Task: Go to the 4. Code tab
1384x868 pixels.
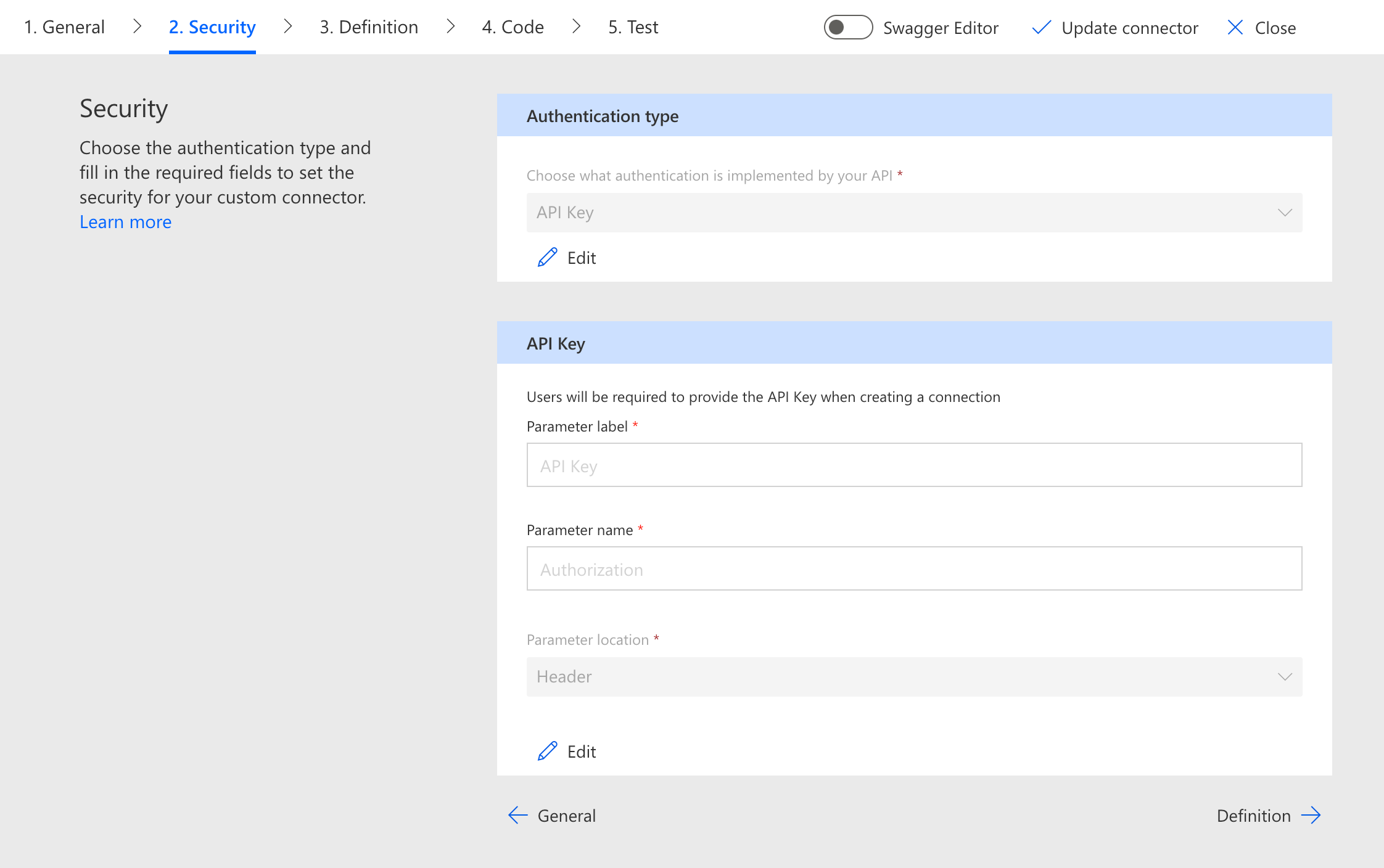Action: (513, 27)
